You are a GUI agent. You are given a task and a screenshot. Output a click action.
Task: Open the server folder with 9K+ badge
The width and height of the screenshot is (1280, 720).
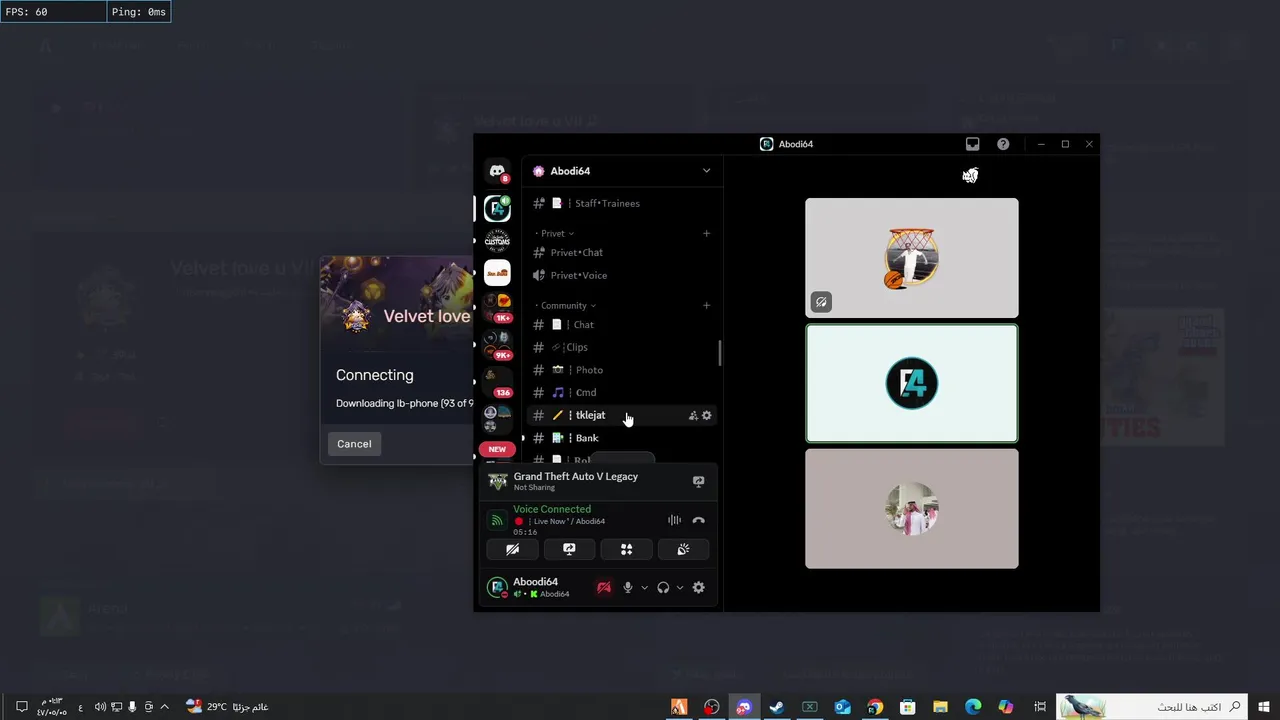(x=497, y=343)
